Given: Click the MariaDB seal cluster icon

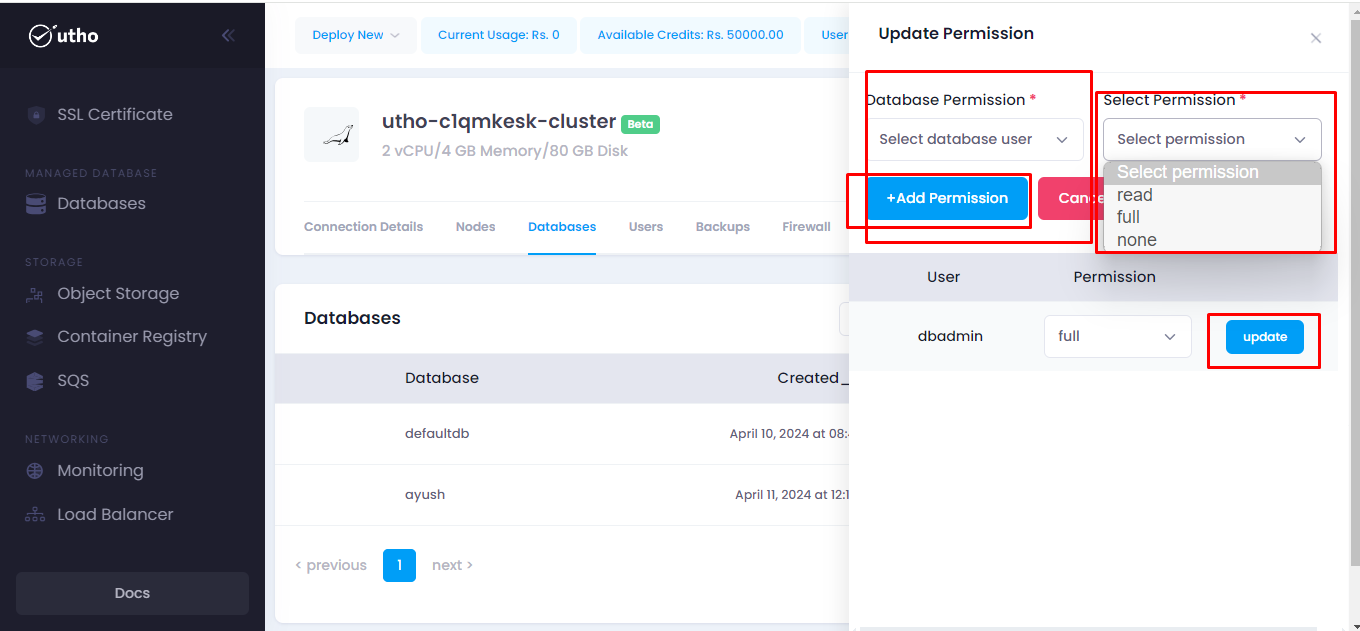Looking at the screenshot, I should (x=332, y=135).
